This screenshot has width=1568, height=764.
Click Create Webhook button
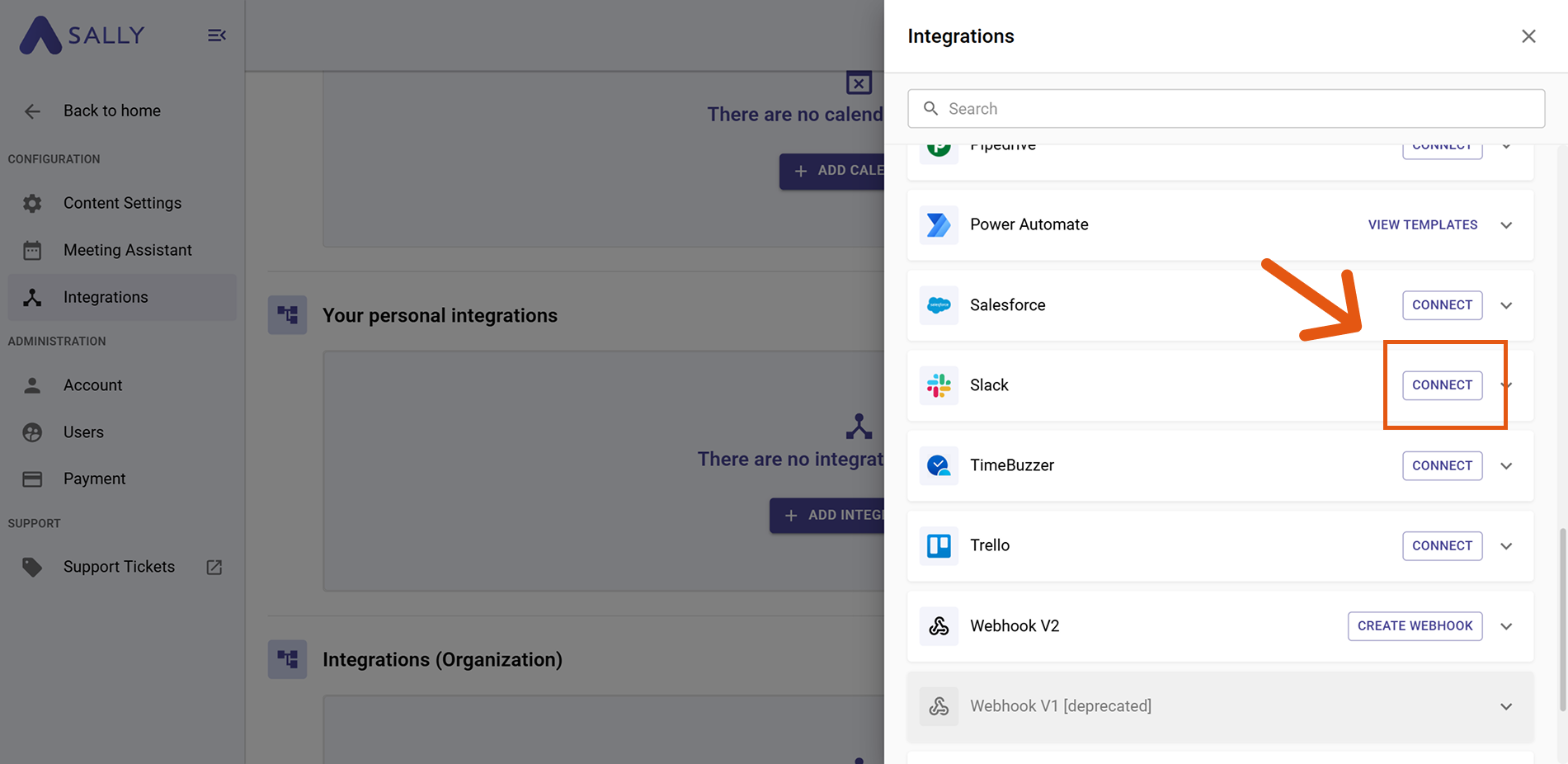pos(1415,626)
